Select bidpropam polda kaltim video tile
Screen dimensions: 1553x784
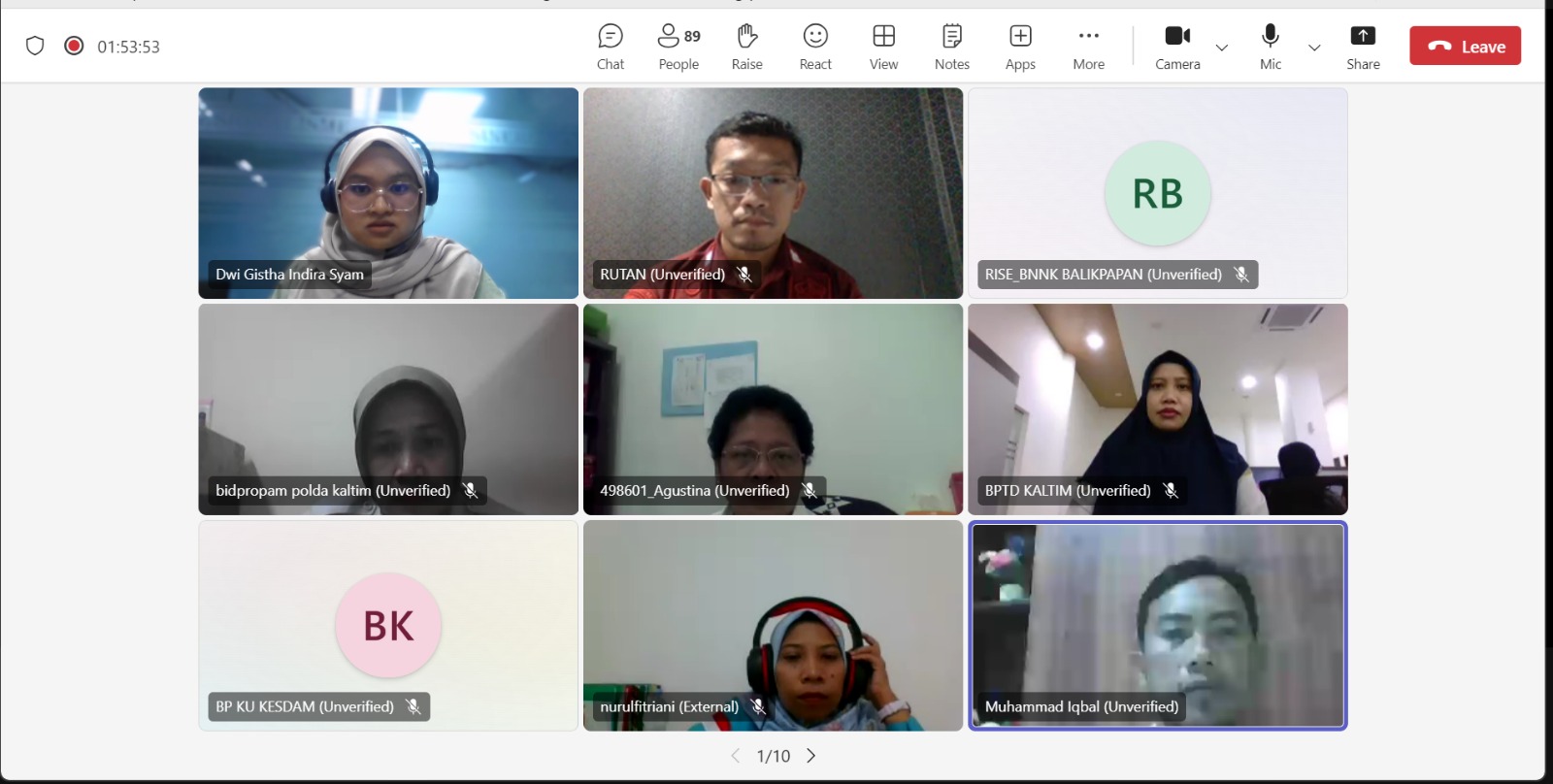coord(388,408)
